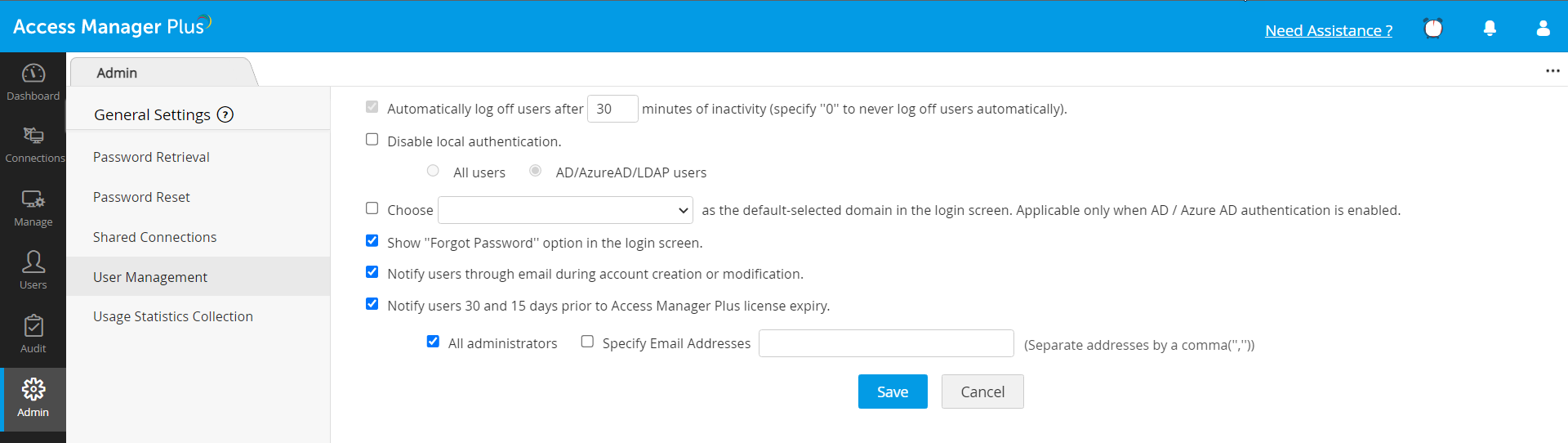This screenshot has width=1568, height=443.
Task: Open the Connections sidebar icon
Action: [x=33, y=136]
